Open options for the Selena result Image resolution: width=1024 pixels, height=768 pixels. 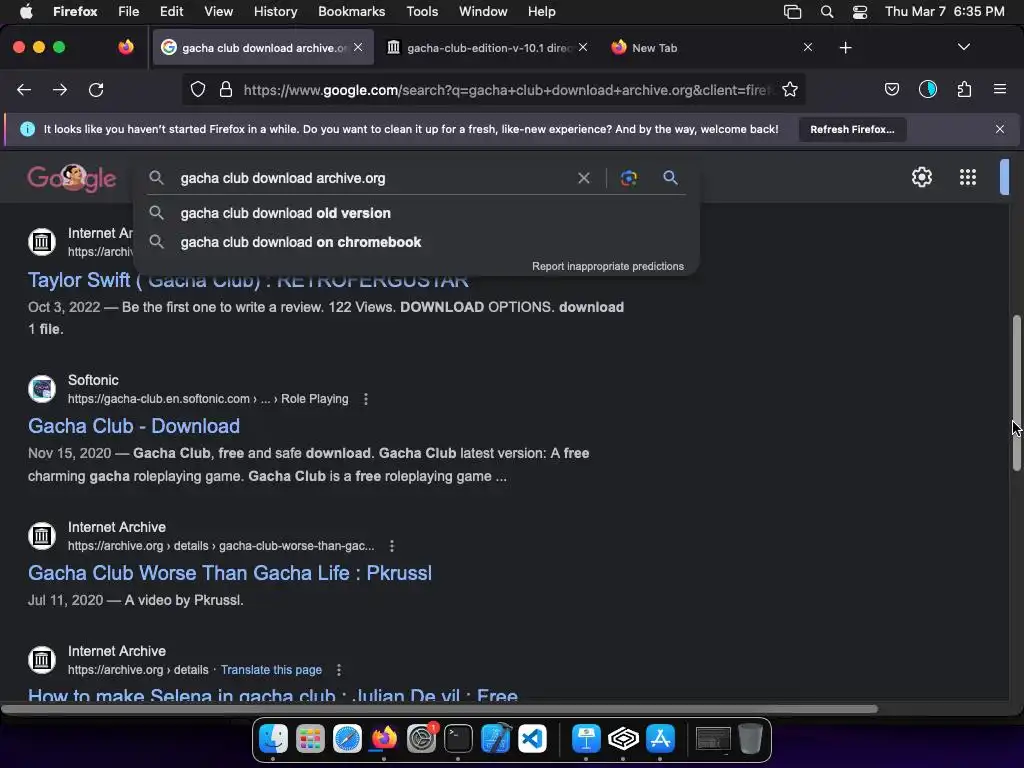[338, 670]
